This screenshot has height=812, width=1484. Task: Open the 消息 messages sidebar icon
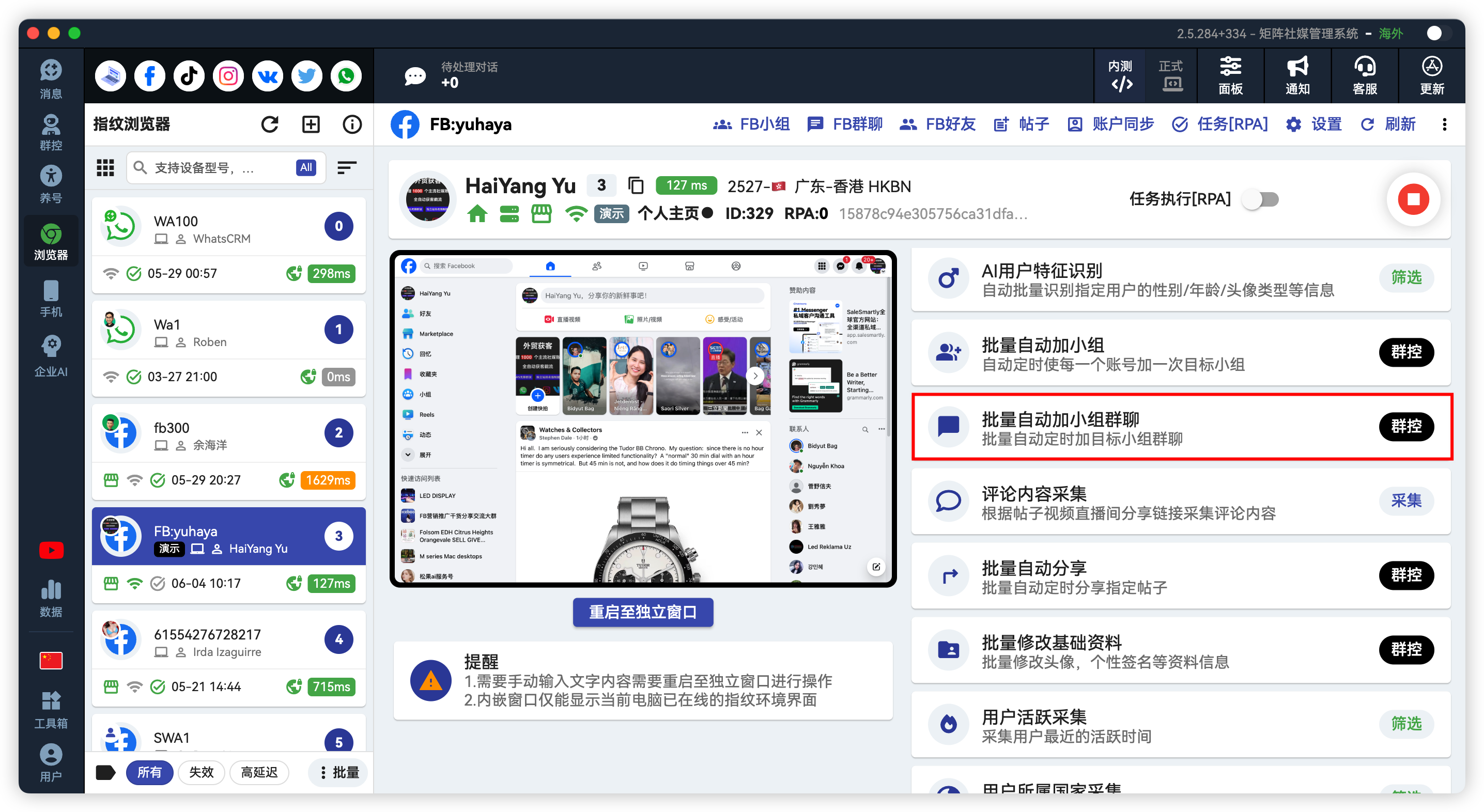(x=51, y=80)
